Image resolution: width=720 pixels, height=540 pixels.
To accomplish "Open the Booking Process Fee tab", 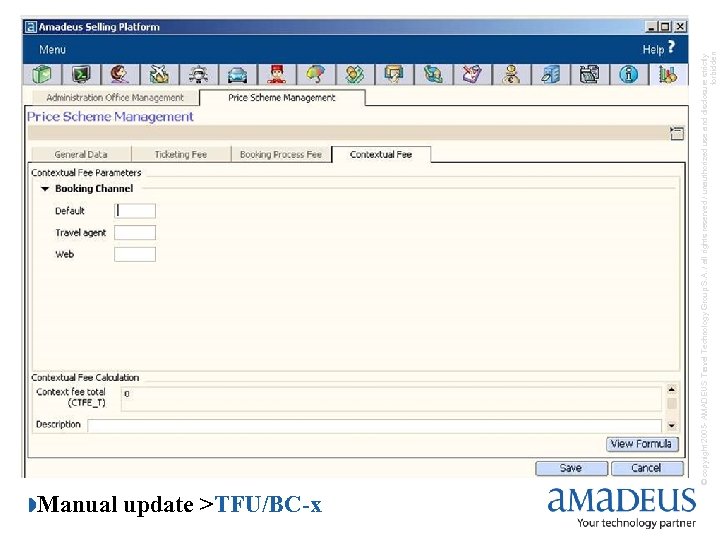I will coord(281,154).
